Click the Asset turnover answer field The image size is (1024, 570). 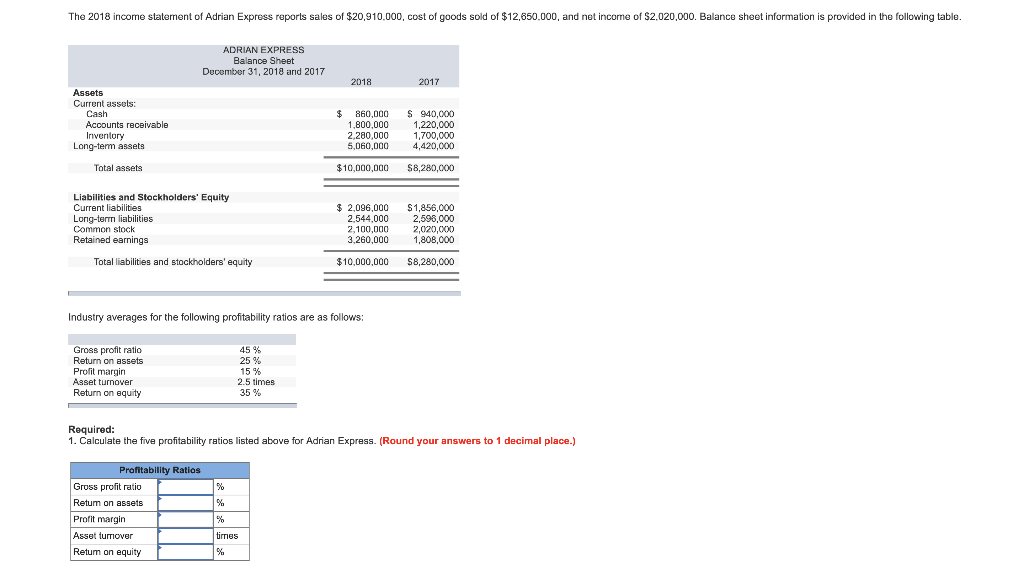coord(185,536)
